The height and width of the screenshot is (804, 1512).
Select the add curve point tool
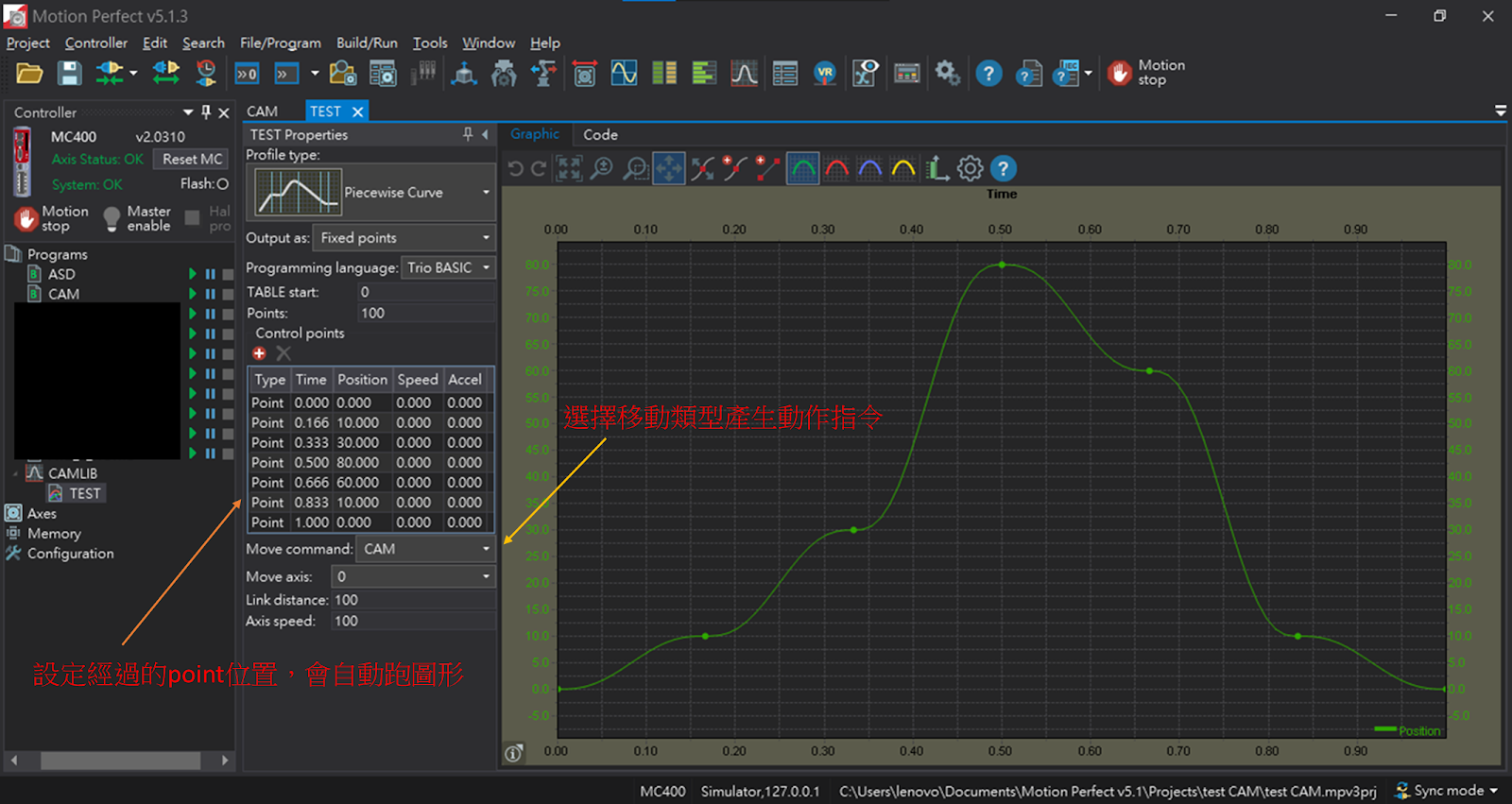coord(734,168)
